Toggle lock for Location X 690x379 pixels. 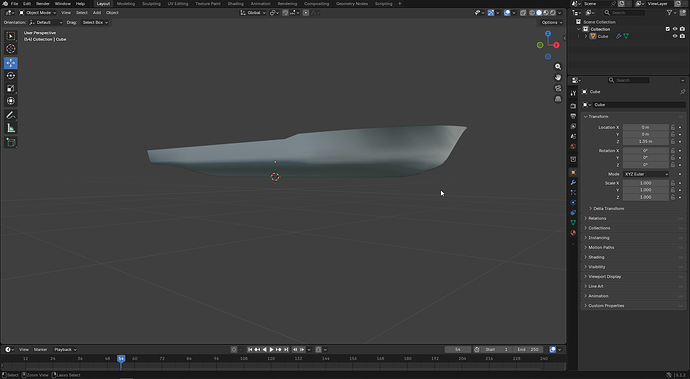click(x=673, y=127)
